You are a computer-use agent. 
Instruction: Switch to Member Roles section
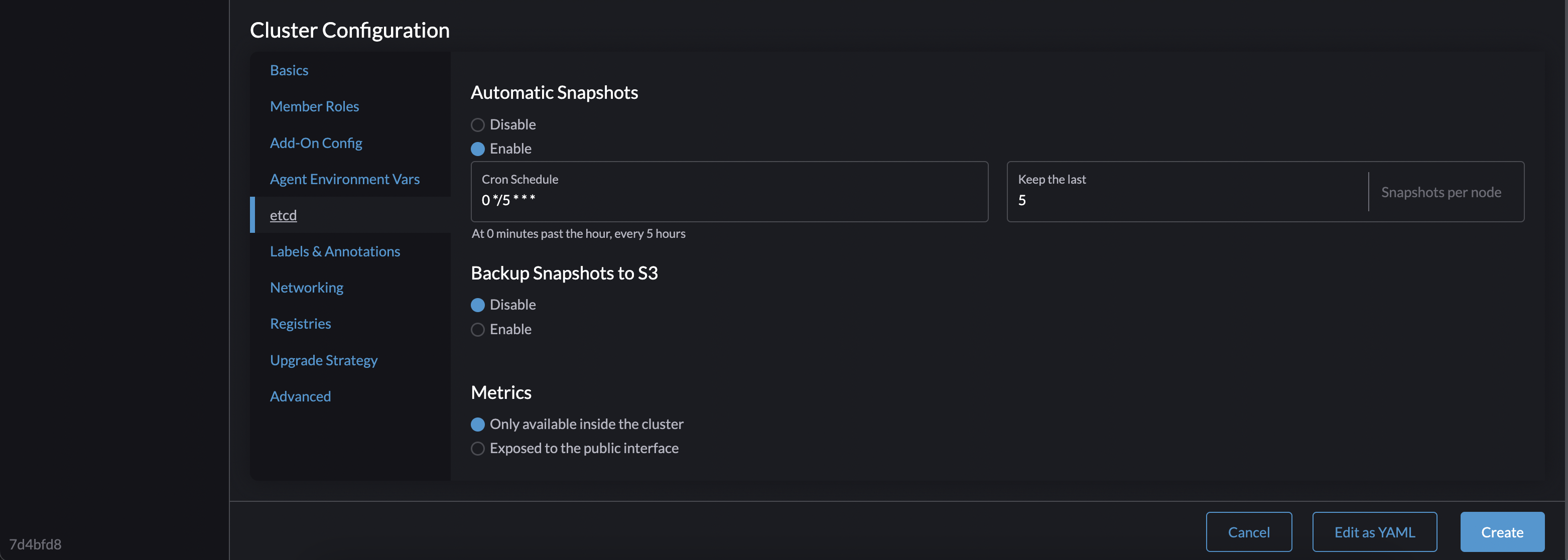[314, 106]
